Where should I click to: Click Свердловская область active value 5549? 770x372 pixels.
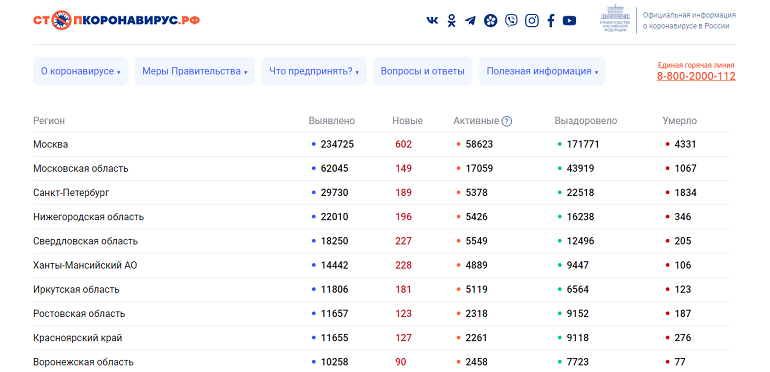coord(476,241)
